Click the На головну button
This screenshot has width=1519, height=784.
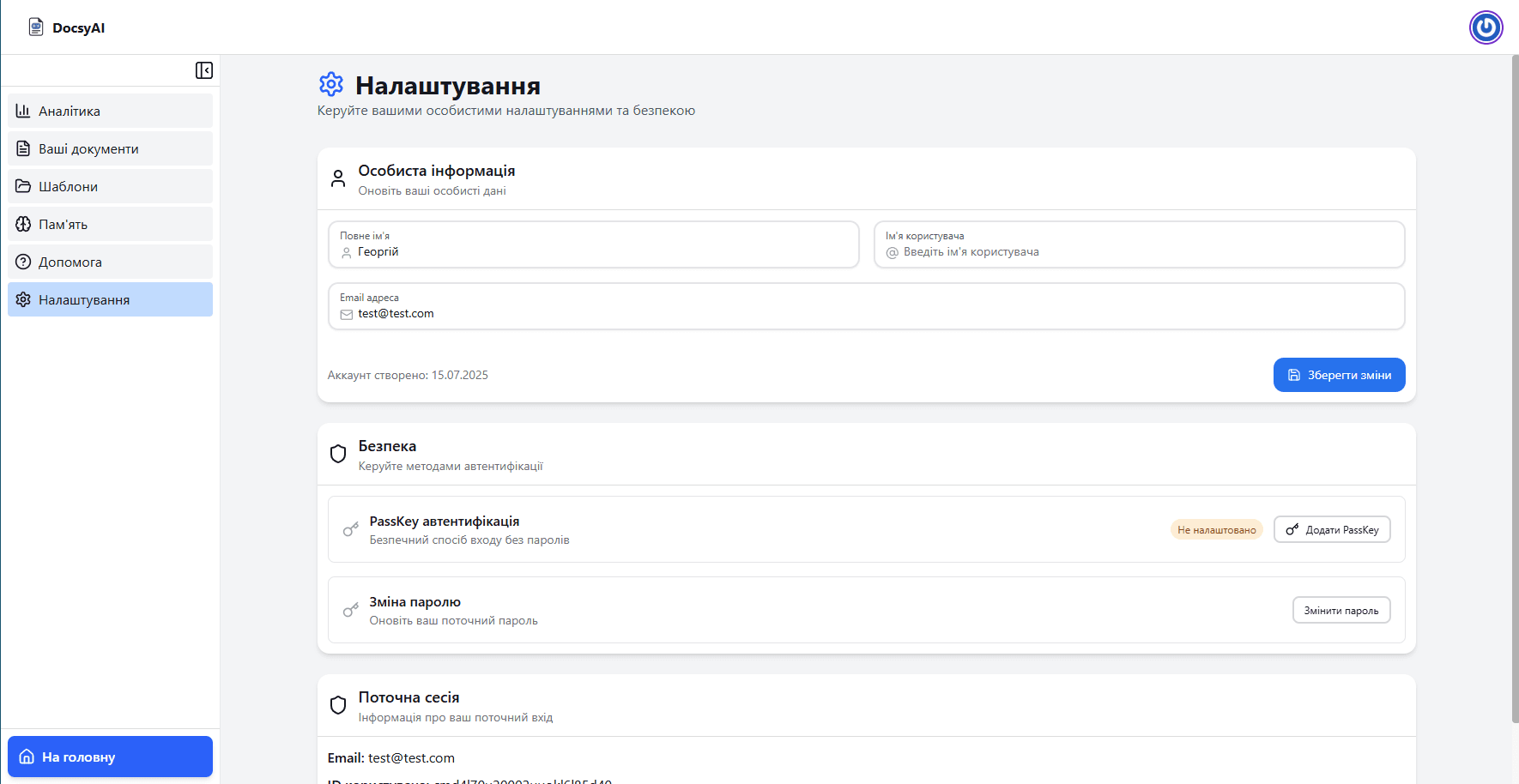[x=110, y=757]
